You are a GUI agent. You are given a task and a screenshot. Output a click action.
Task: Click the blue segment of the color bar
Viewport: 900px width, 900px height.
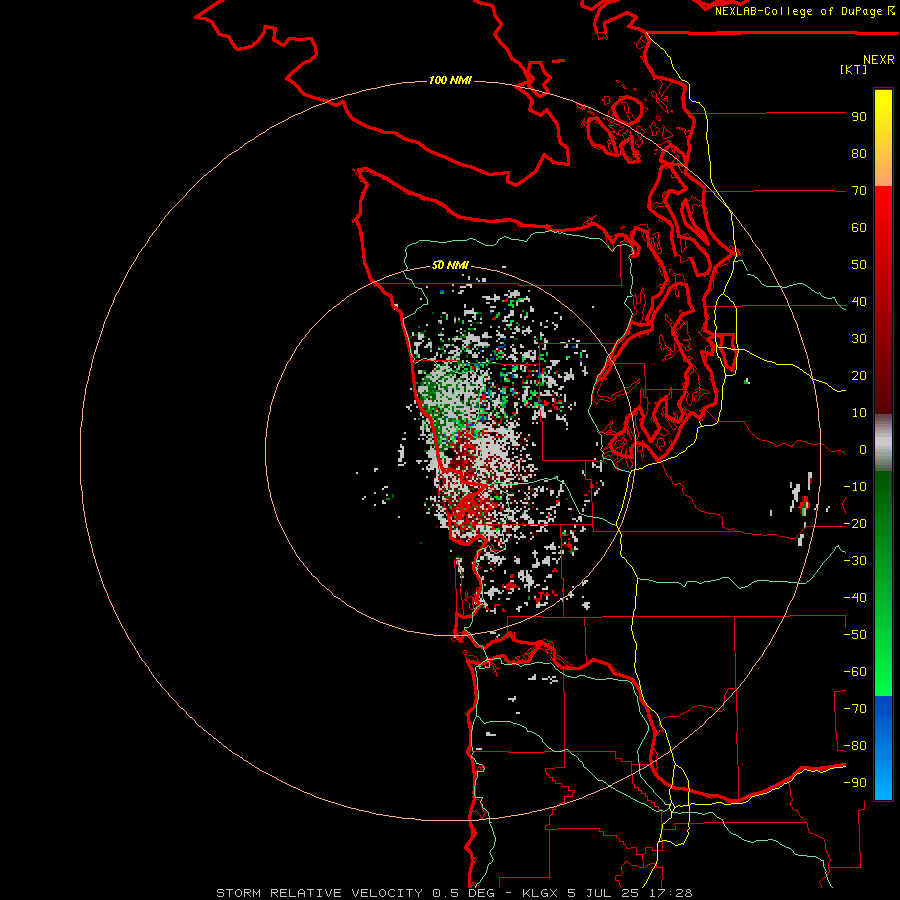(883, 748)
